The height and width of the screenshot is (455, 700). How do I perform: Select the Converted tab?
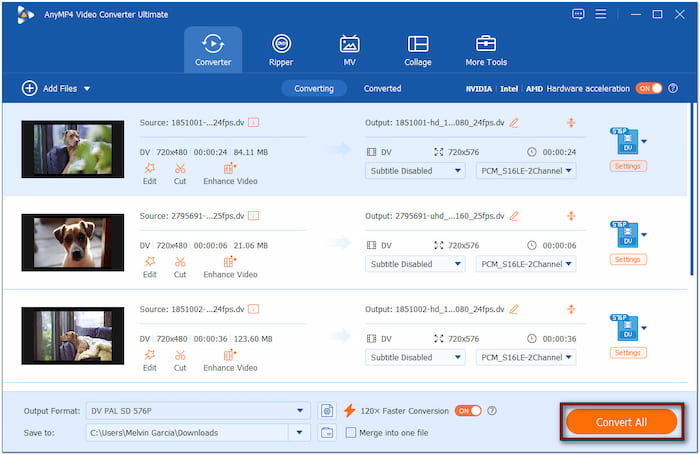pyautogui.click(x=382, y=88)
